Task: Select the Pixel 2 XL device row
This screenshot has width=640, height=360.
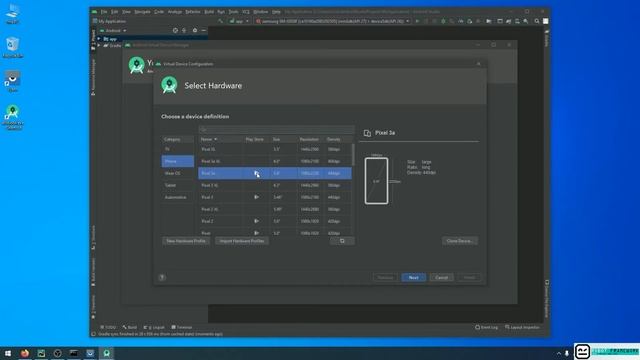Action: [275, 209]
